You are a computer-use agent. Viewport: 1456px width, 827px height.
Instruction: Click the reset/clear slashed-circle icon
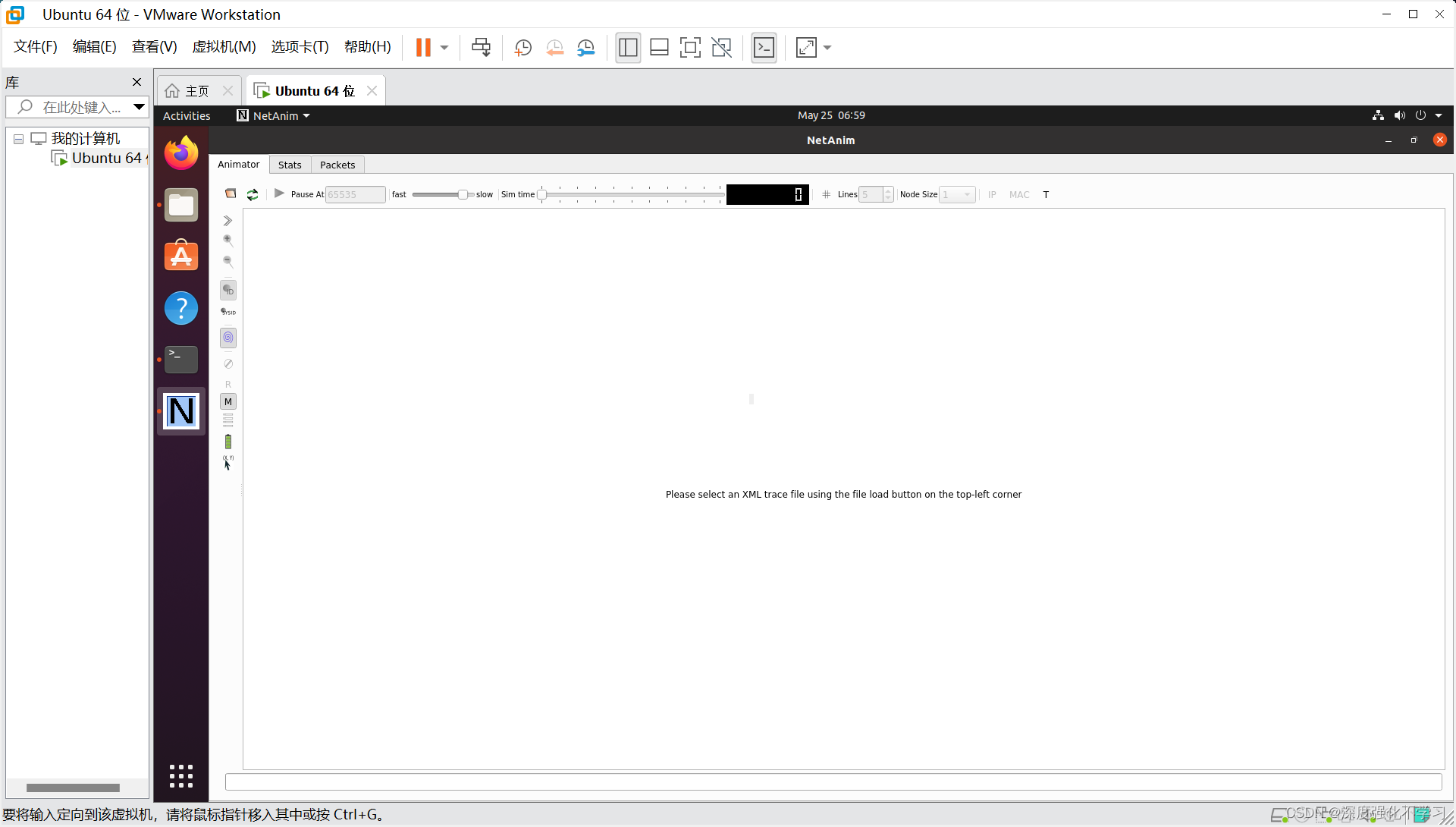point(228,364)
